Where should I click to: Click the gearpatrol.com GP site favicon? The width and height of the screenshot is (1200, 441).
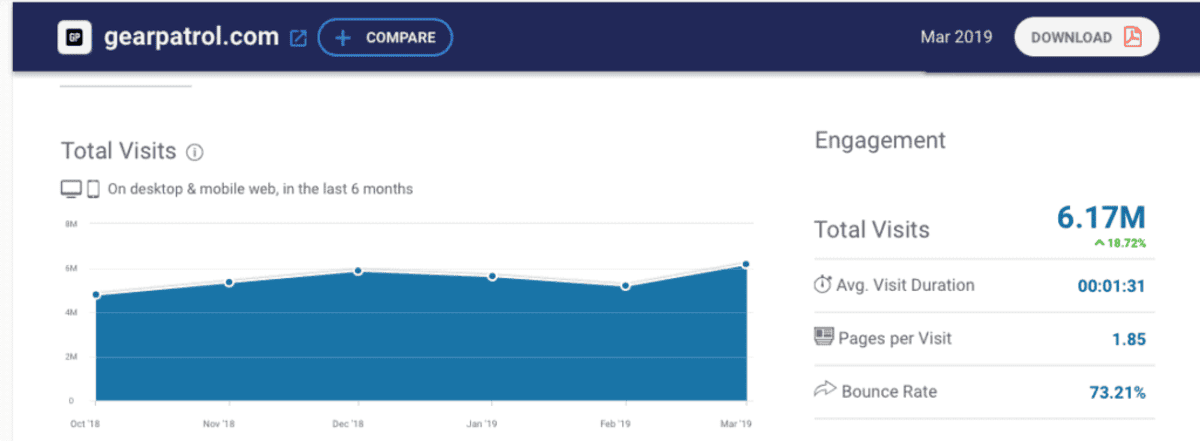pyautogui.click(x=74, y=38)
